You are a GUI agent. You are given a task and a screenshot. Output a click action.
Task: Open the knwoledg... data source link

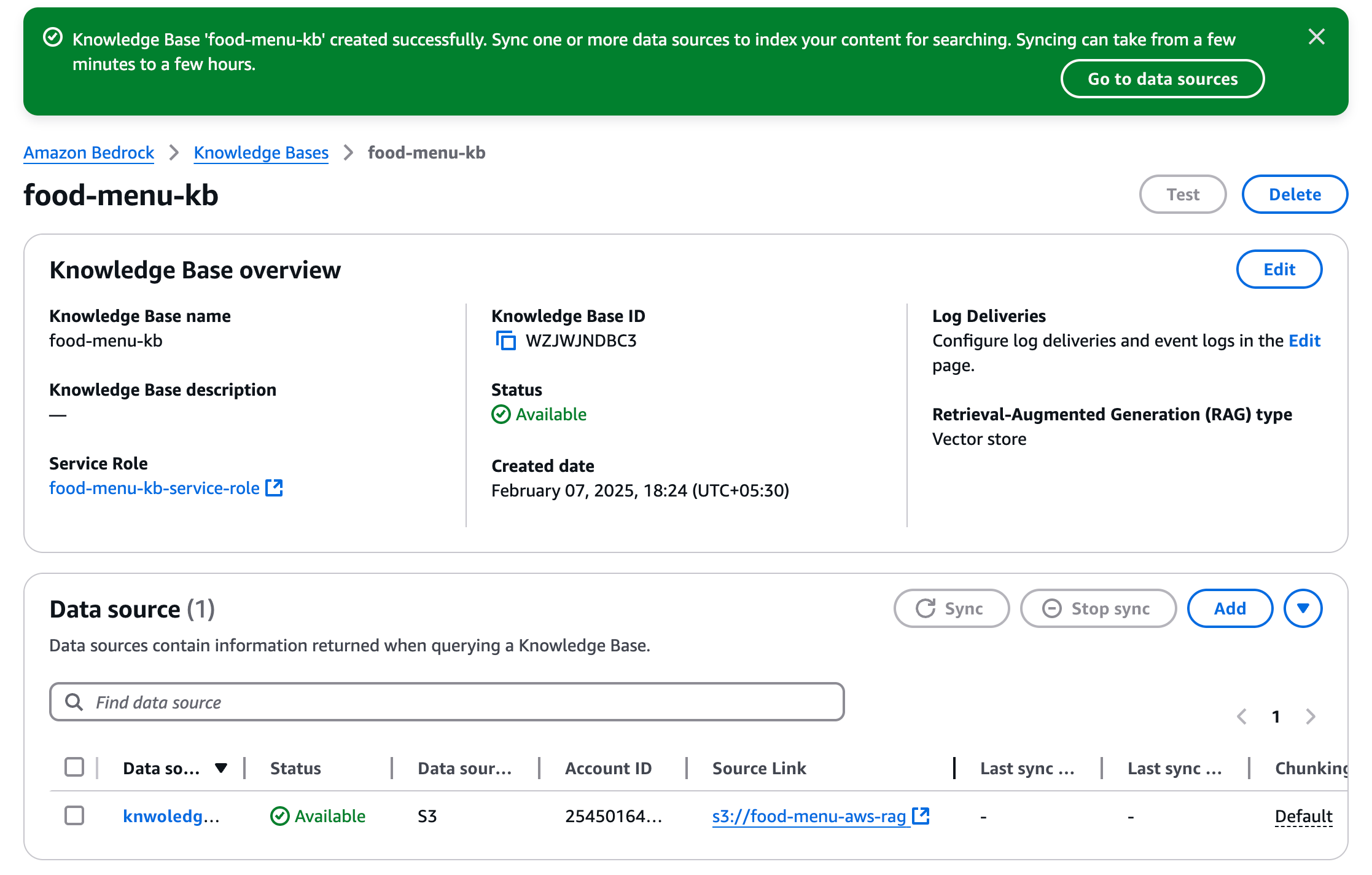coord(171,816)
